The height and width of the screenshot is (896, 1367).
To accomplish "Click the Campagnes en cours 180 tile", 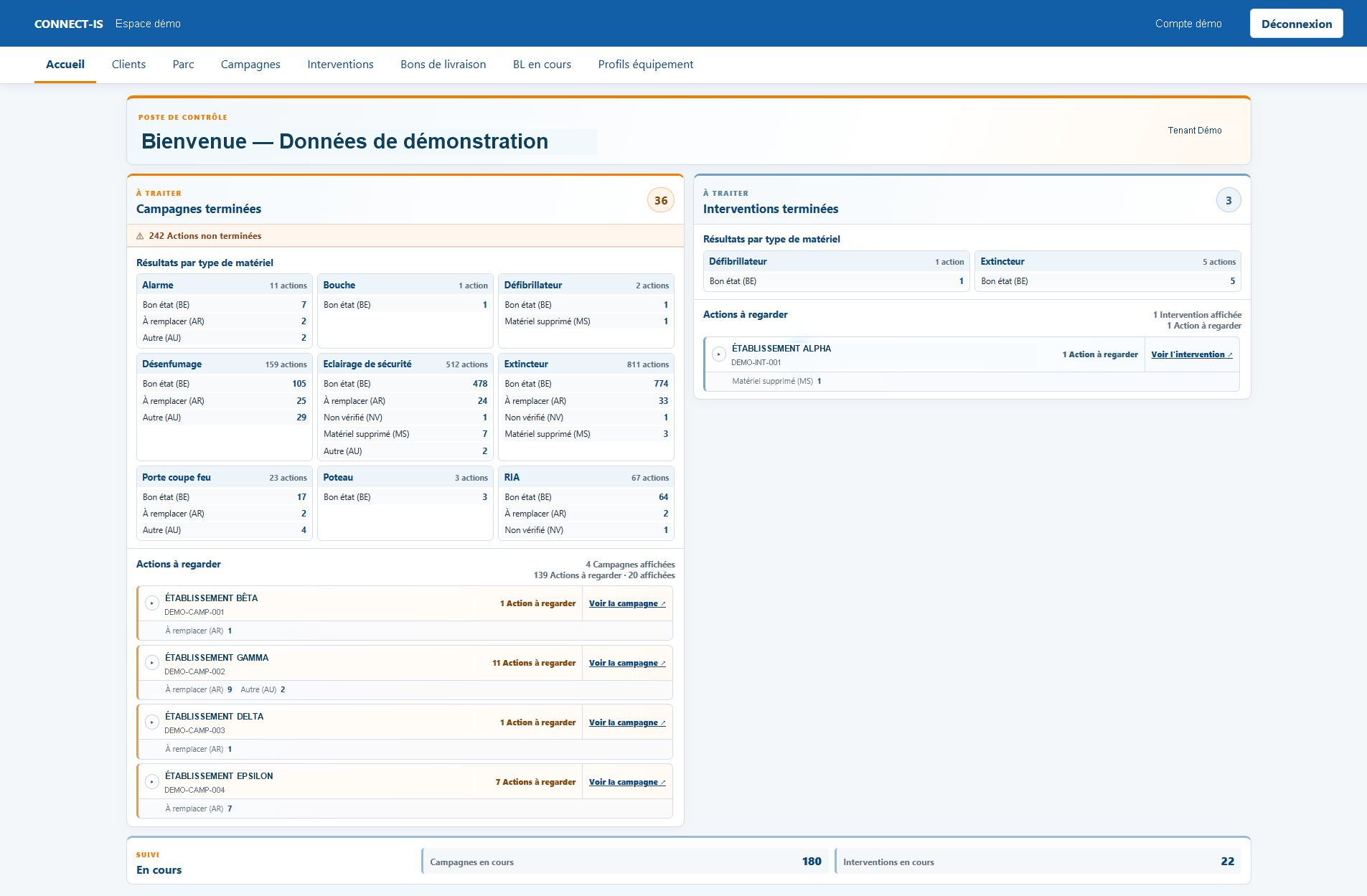I will click(625, 862).
